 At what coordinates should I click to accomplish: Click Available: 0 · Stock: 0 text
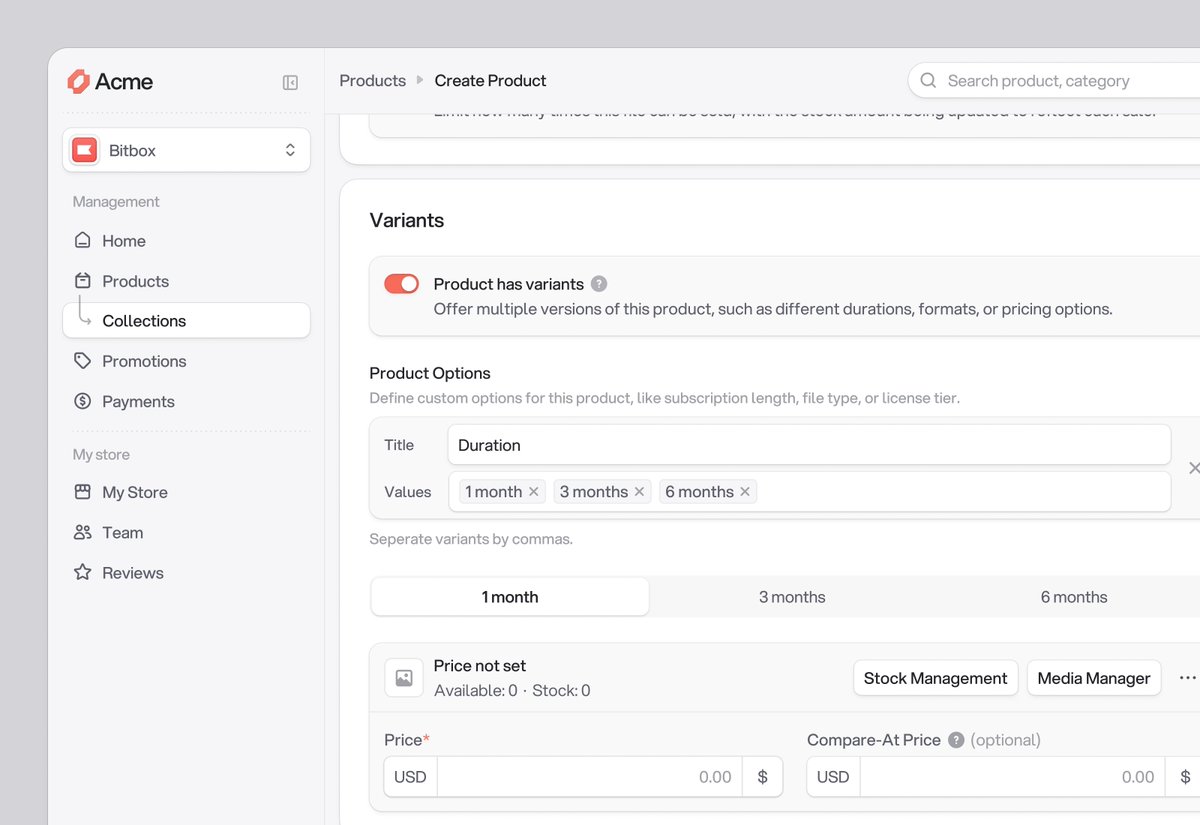(512, 691)
